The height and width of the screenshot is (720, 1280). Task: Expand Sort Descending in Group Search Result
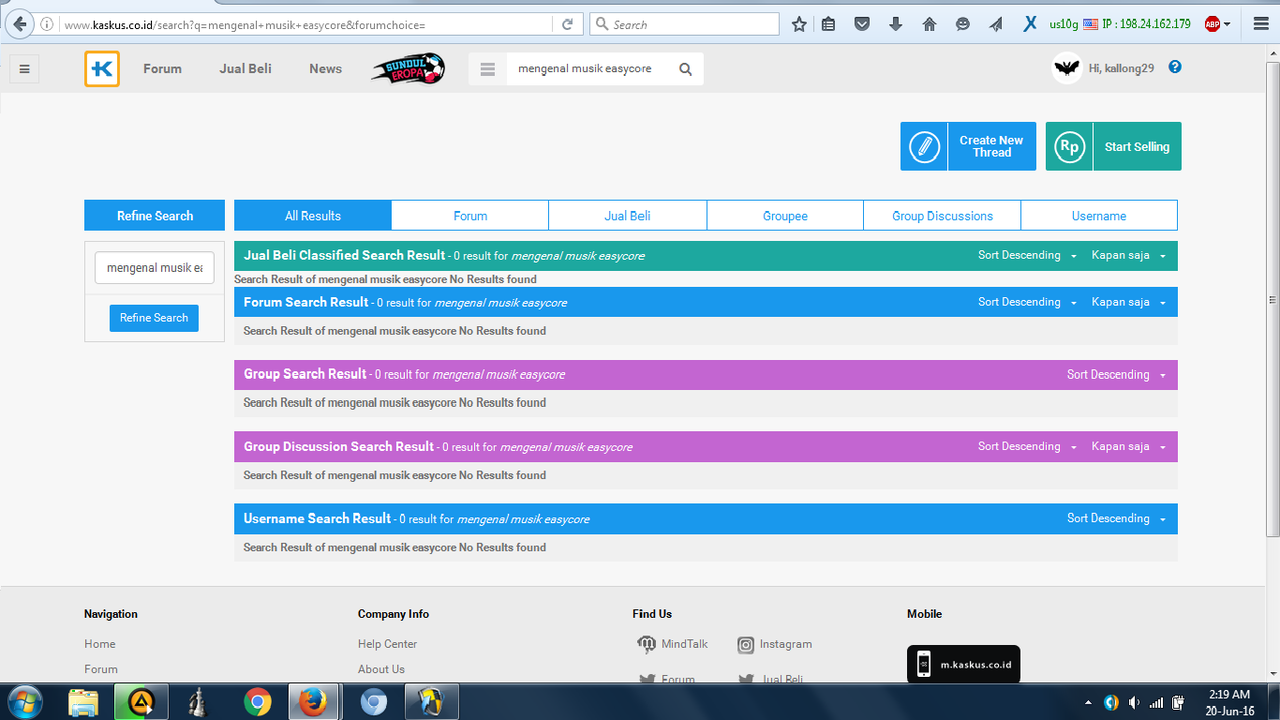click(1116, 375)
